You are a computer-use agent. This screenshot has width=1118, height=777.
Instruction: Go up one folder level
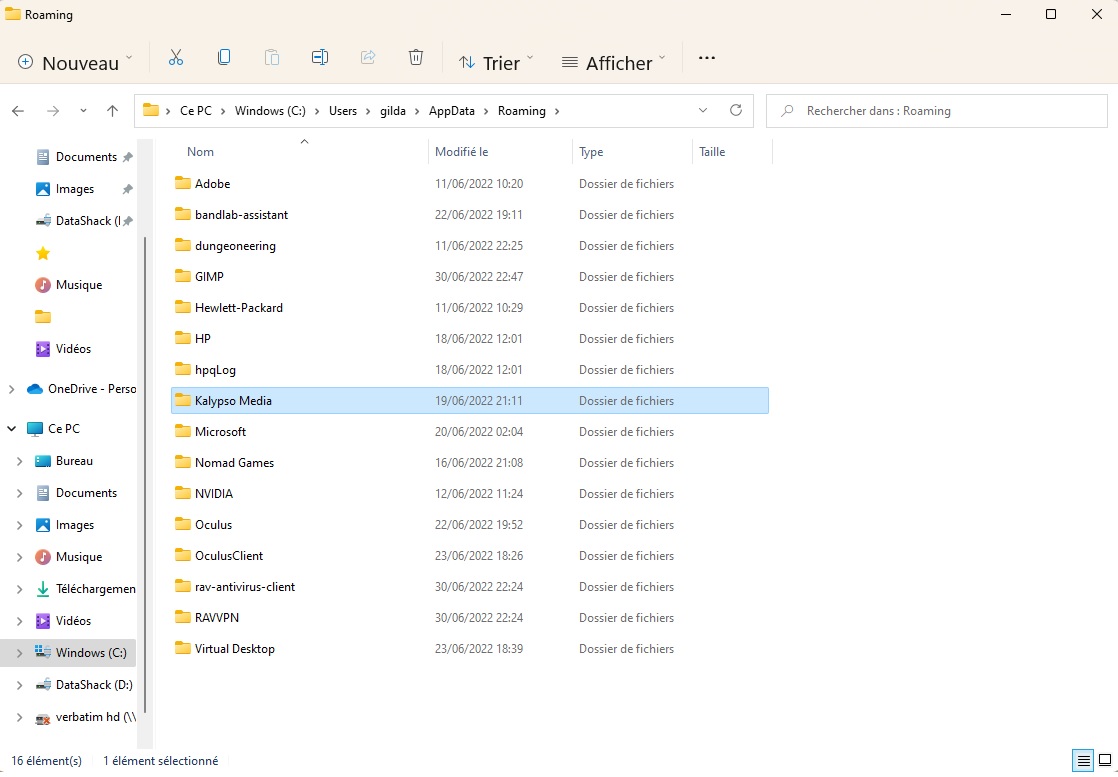[113, 111]
